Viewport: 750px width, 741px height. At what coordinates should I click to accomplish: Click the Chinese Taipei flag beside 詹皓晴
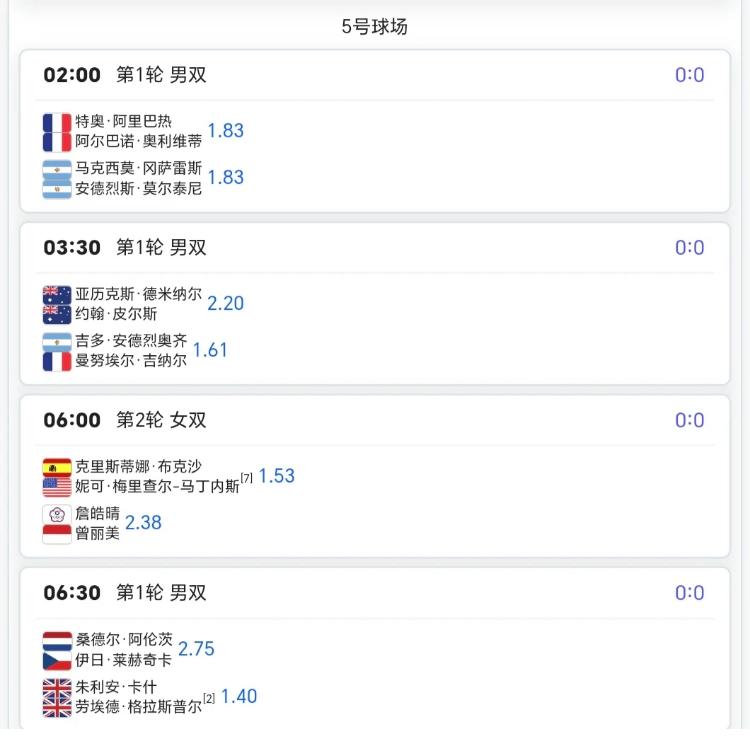[x=57, y=514]
